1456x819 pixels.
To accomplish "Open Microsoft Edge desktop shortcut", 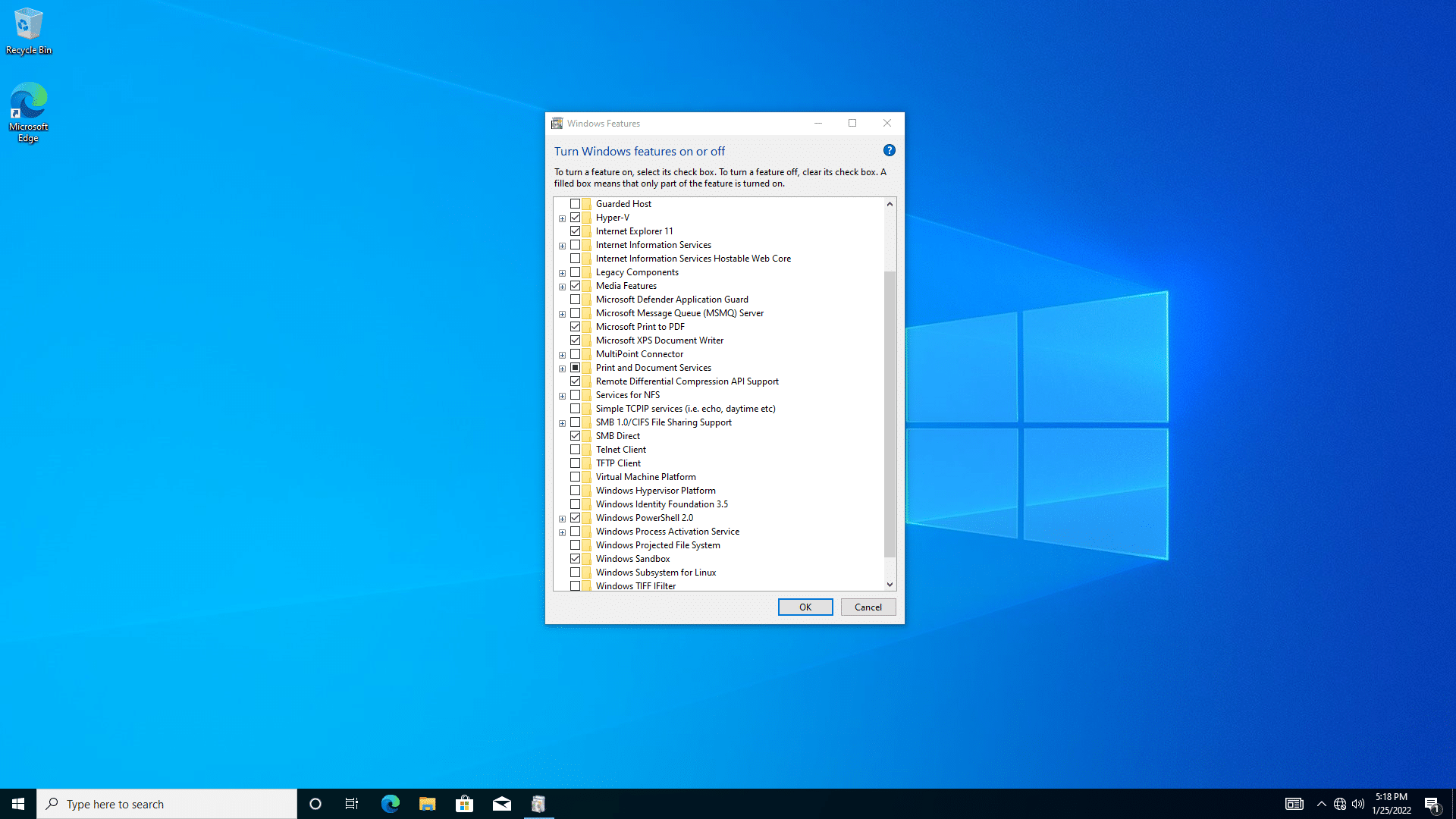I will coord(29,112).
